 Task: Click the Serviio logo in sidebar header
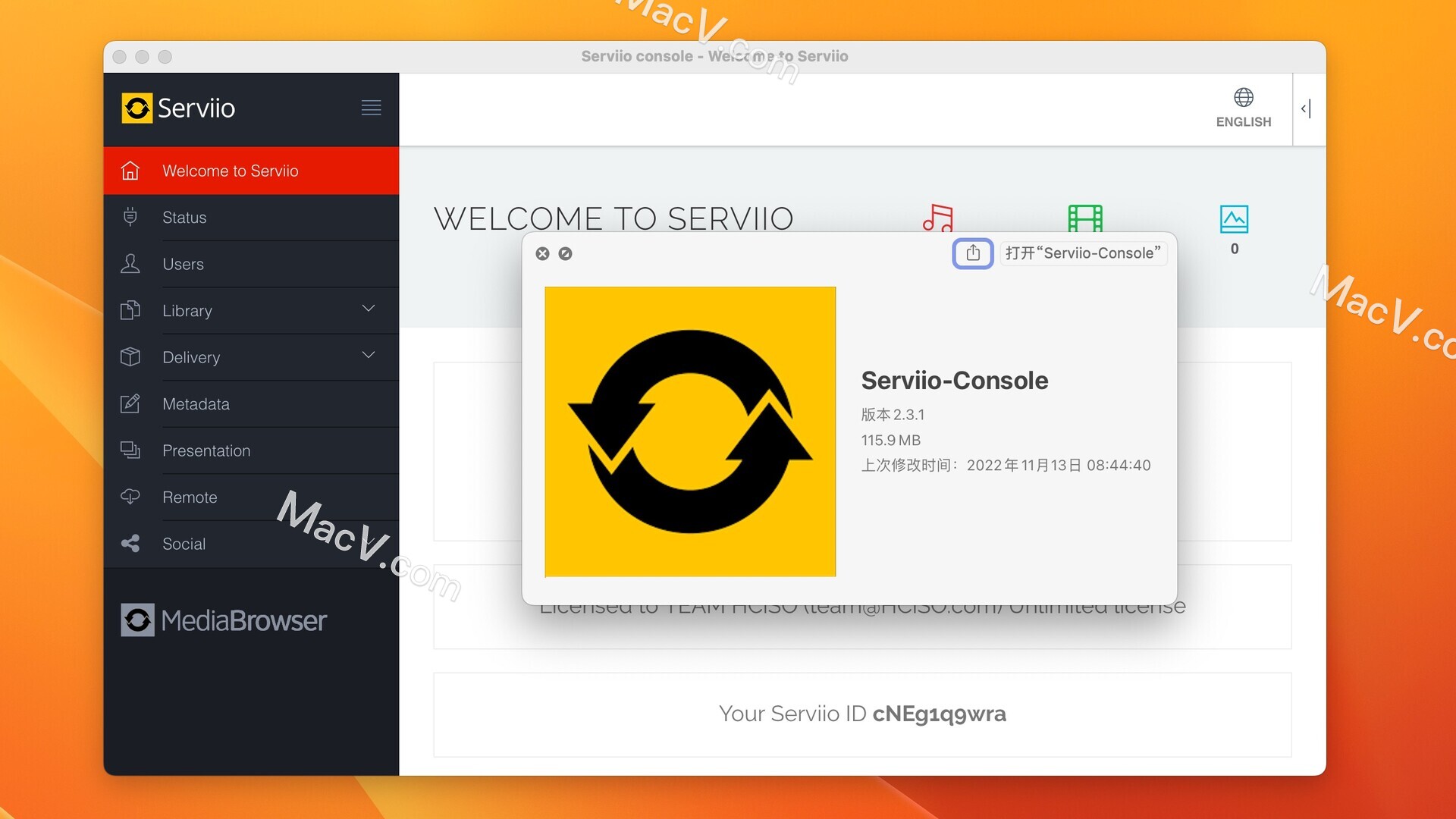178,108
